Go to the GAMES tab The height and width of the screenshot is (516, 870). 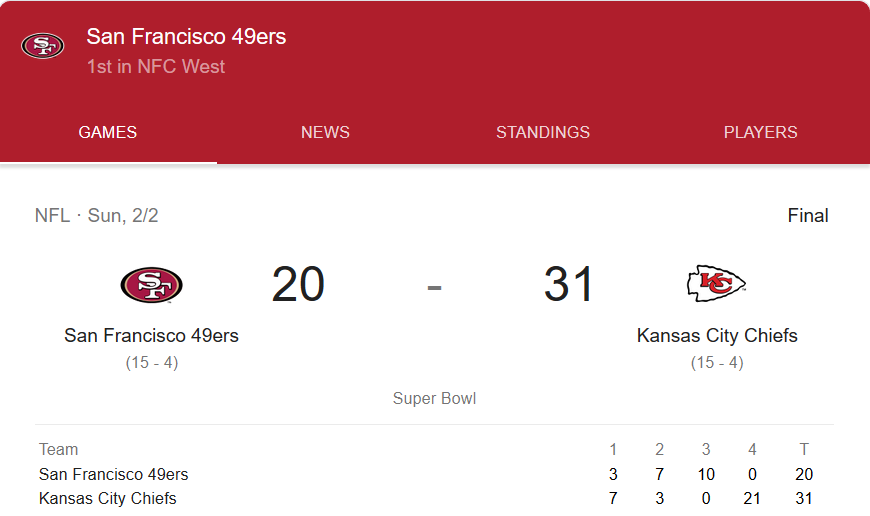(108, 132)
